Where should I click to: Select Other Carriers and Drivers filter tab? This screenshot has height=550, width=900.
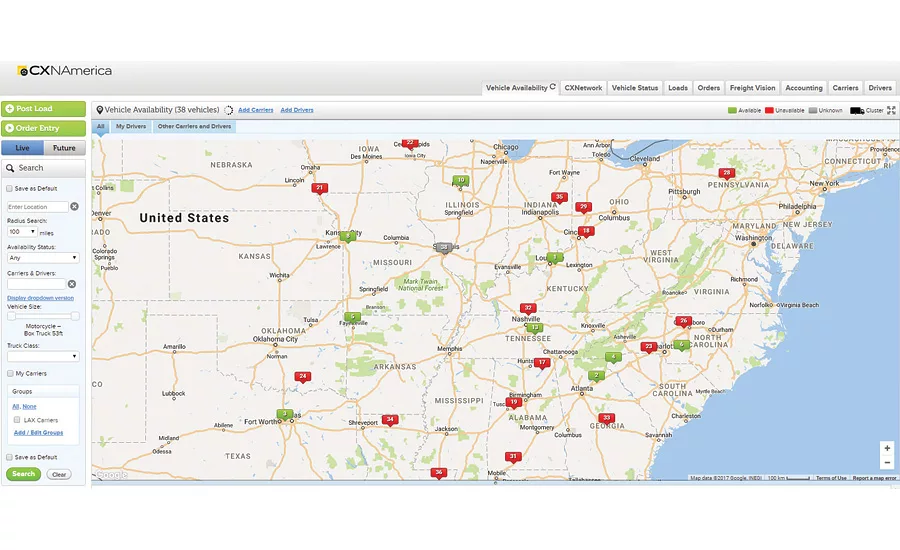(x=194, y=126)
